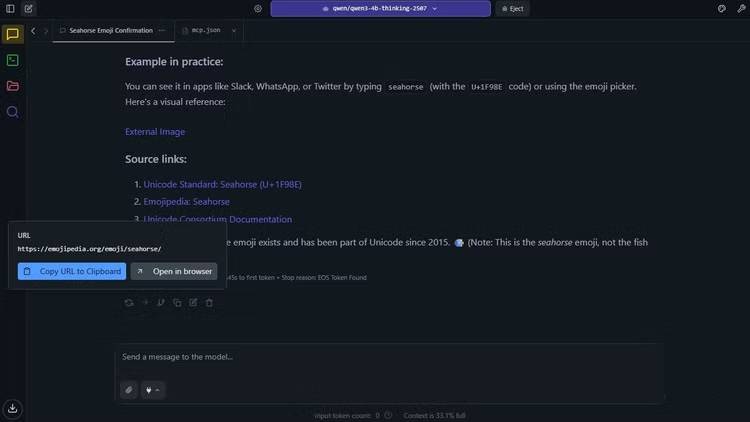Select the Chat speech-bubble sidebar icon
The width and height of the screenshot is (750, 422).
(x=13, y=34)
